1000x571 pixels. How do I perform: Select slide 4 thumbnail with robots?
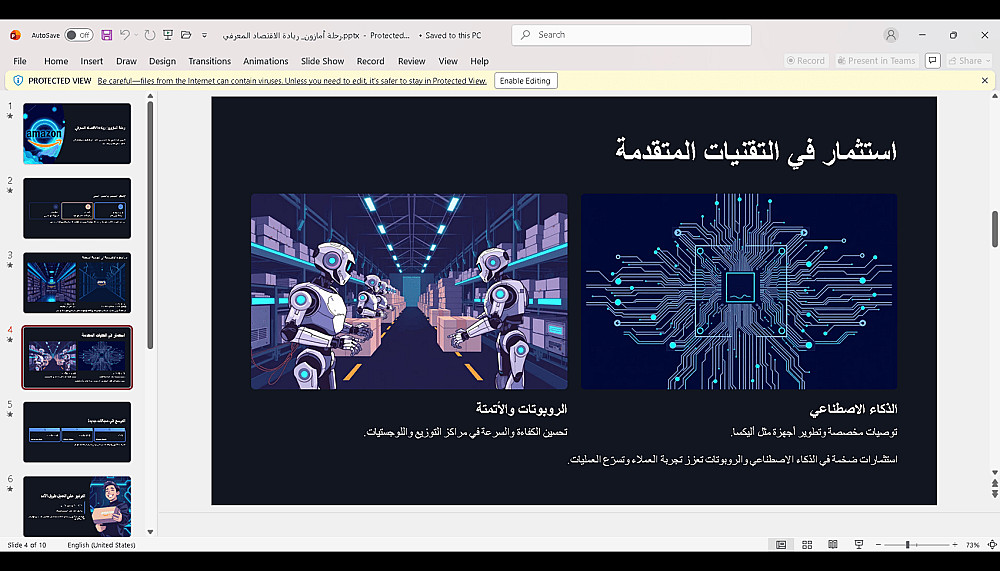click(x=77, y=357)
